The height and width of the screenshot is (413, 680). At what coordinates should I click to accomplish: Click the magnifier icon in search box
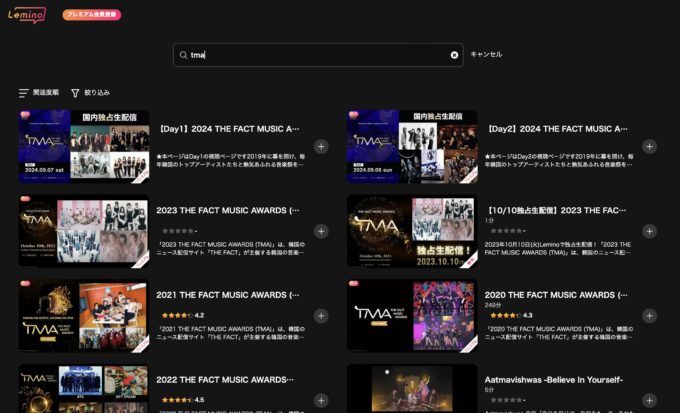183,55
